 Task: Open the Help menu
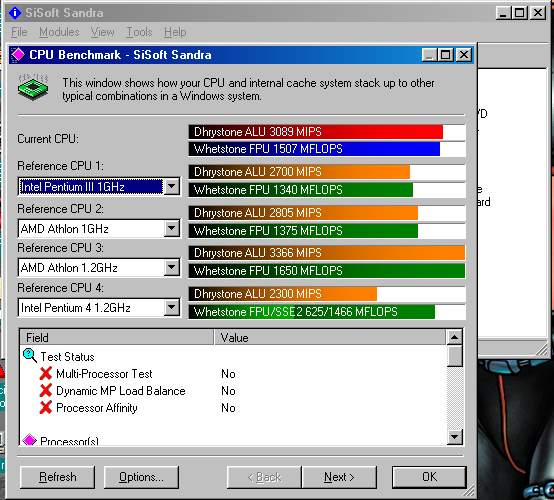175,32
